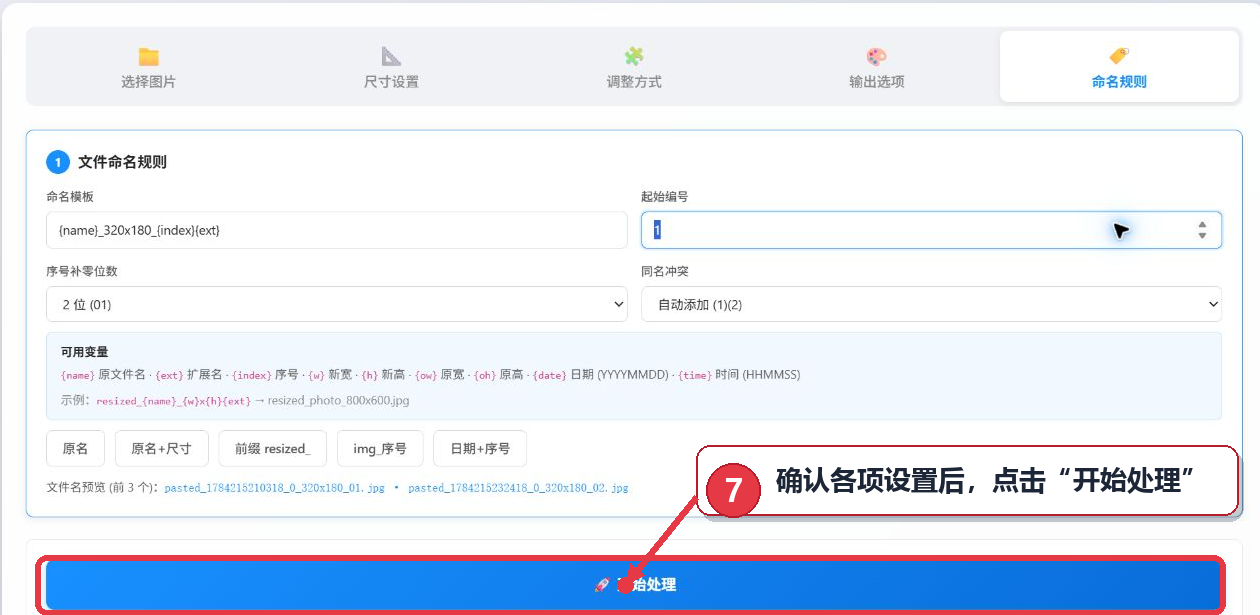
Task: Open the 选择图片 tab
Action: tap(148, 67)
